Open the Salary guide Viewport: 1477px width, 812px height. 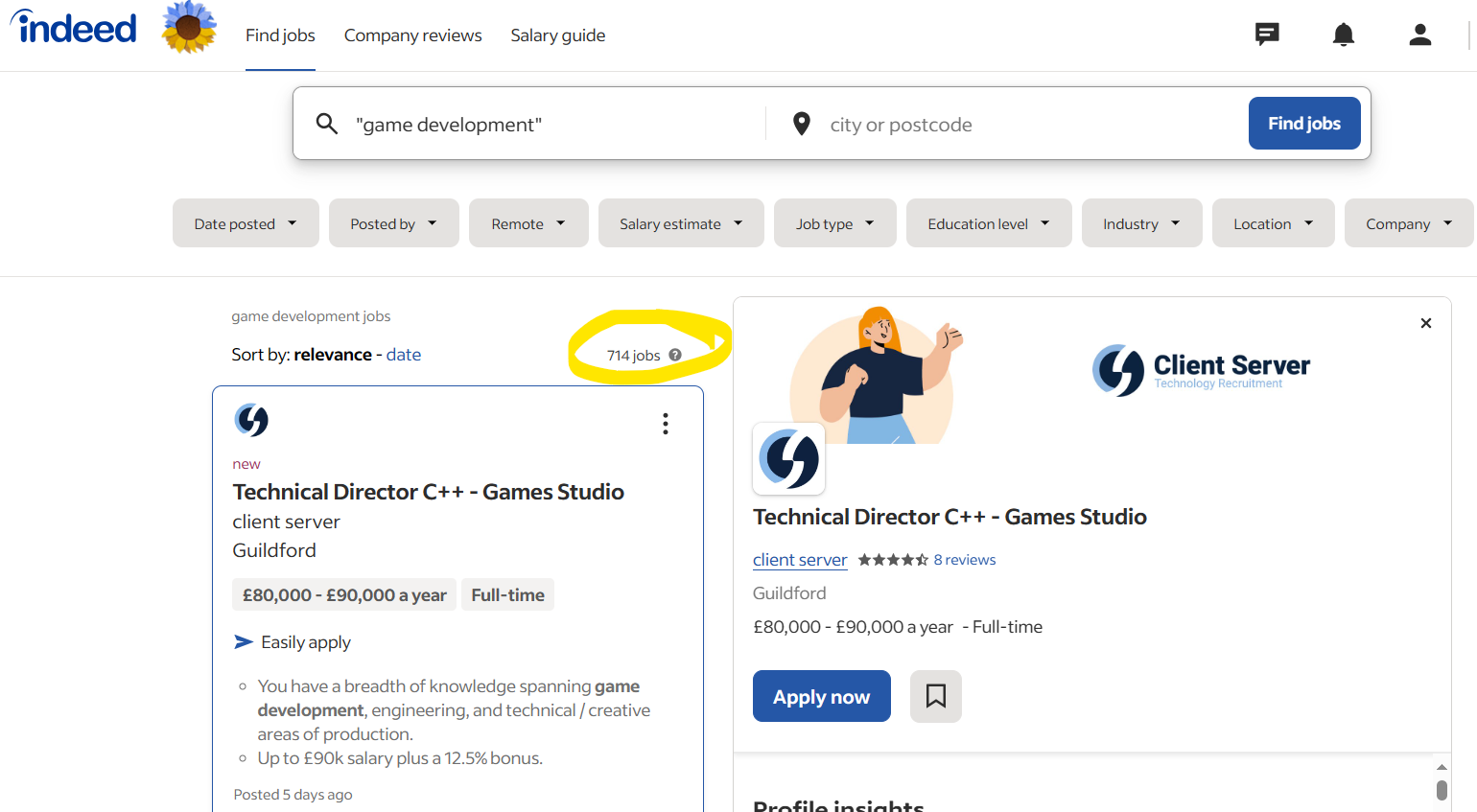coord(558,35)
